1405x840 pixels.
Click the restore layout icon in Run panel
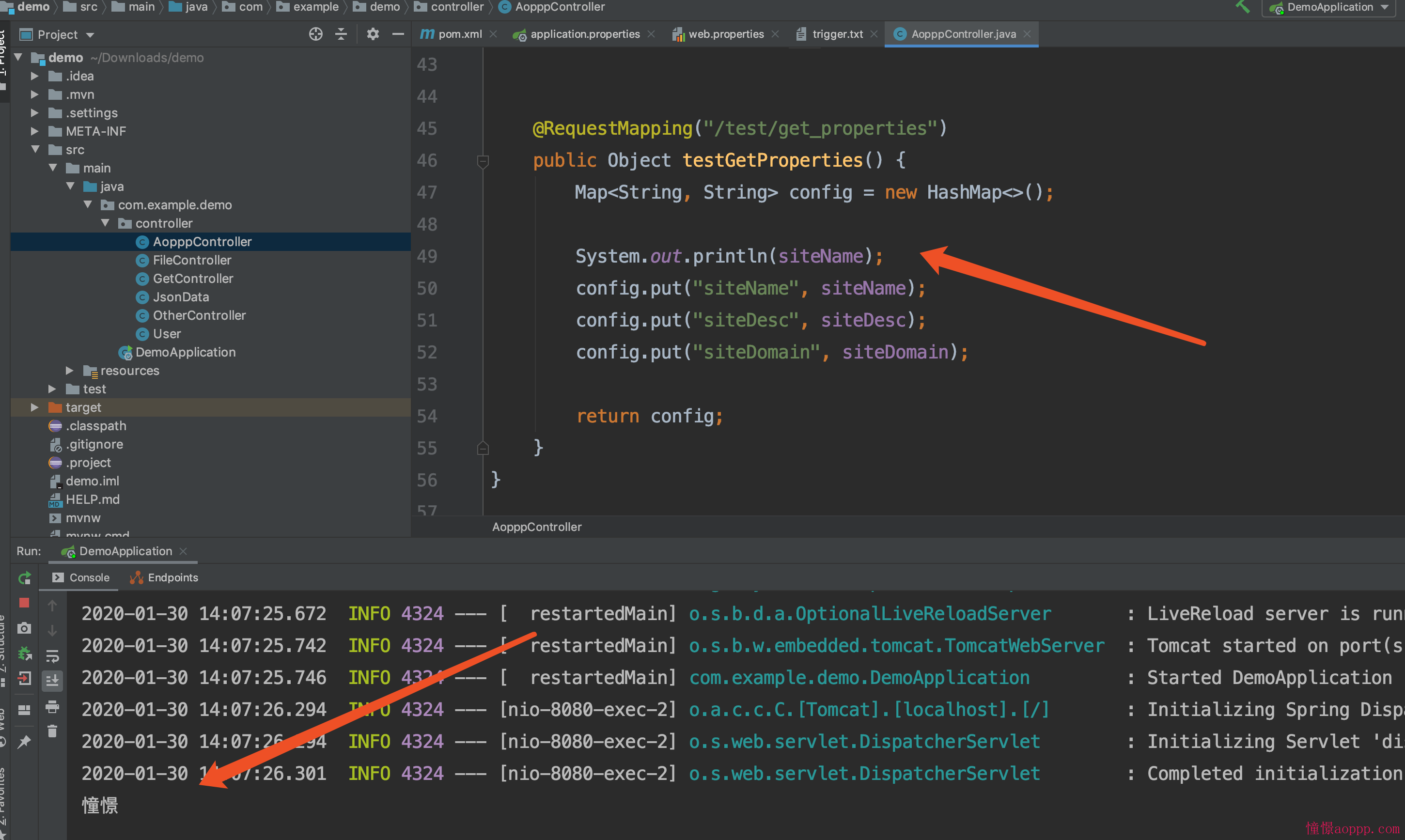pos(24,710)
